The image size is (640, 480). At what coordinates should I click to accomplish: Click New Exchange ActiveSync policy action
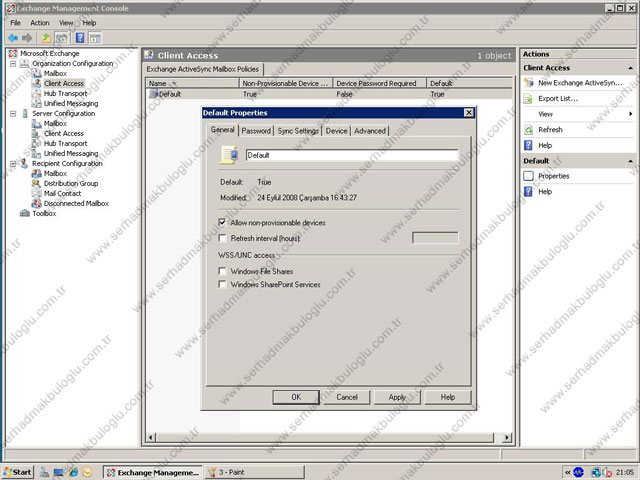(580, 83)
